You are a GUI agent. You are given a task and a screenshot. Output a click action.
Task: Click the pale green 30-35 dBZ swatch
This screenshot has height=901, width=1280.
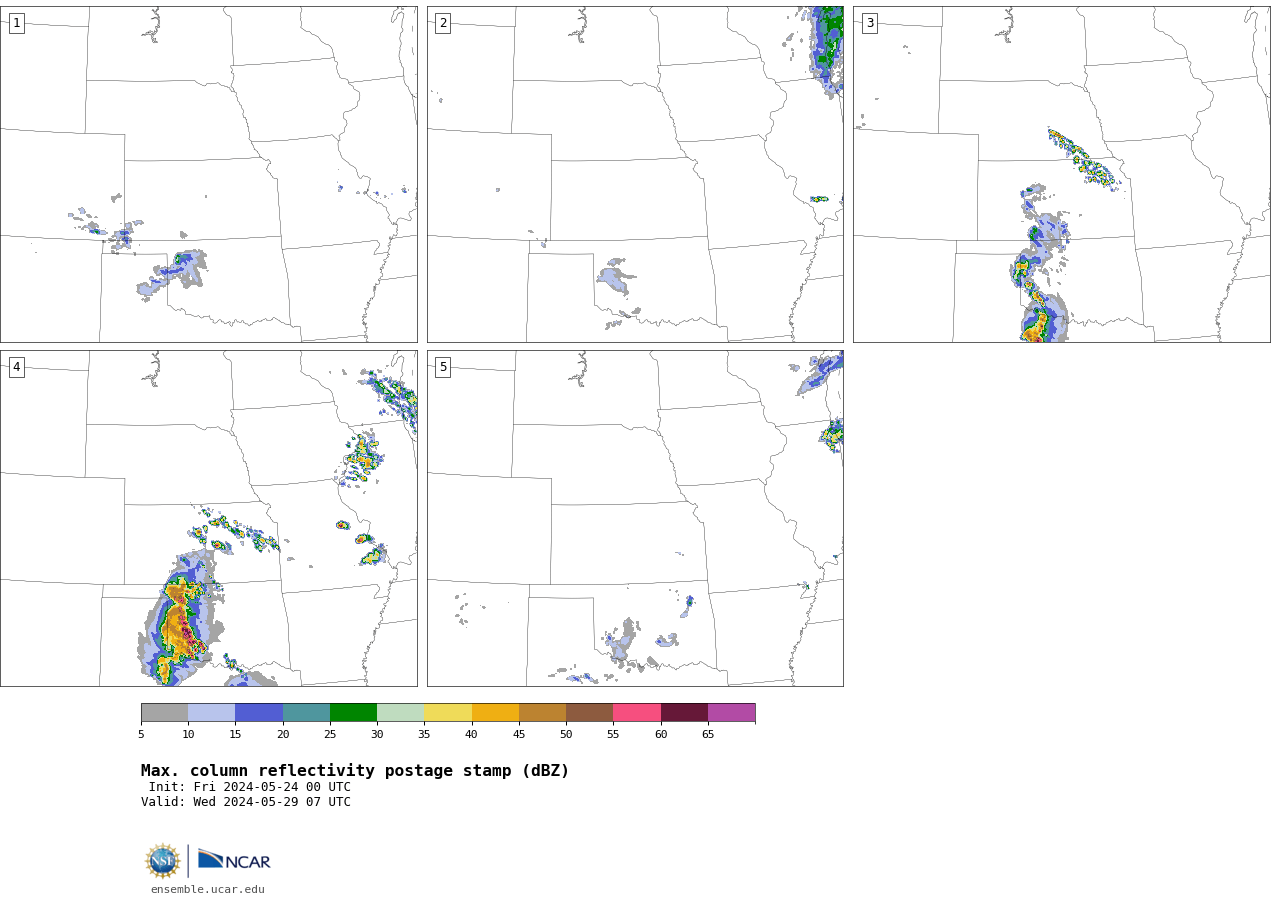[x=401, y=713]
